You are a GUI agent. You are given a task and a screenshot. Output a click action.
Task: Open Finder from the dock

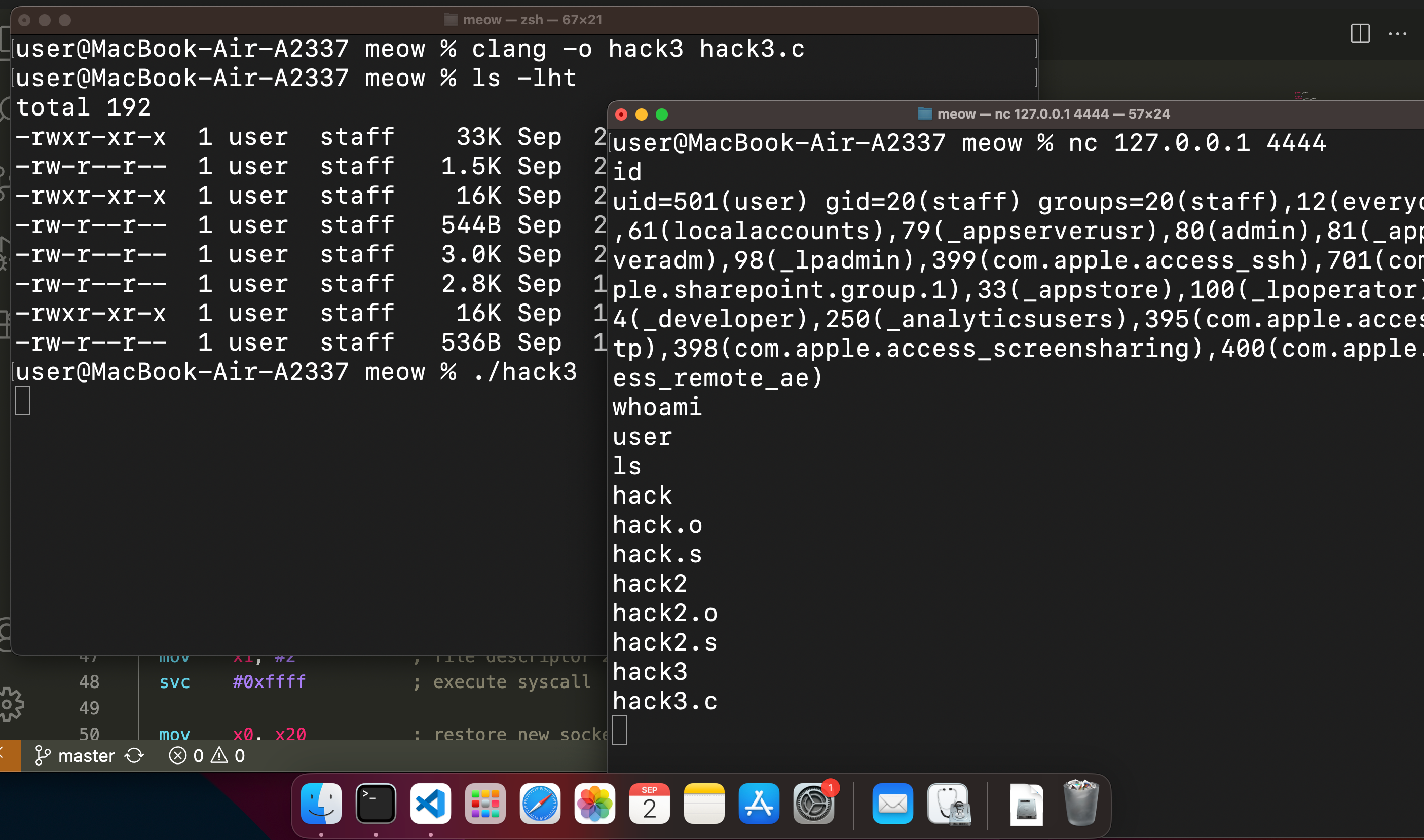(x=321, y=803)
